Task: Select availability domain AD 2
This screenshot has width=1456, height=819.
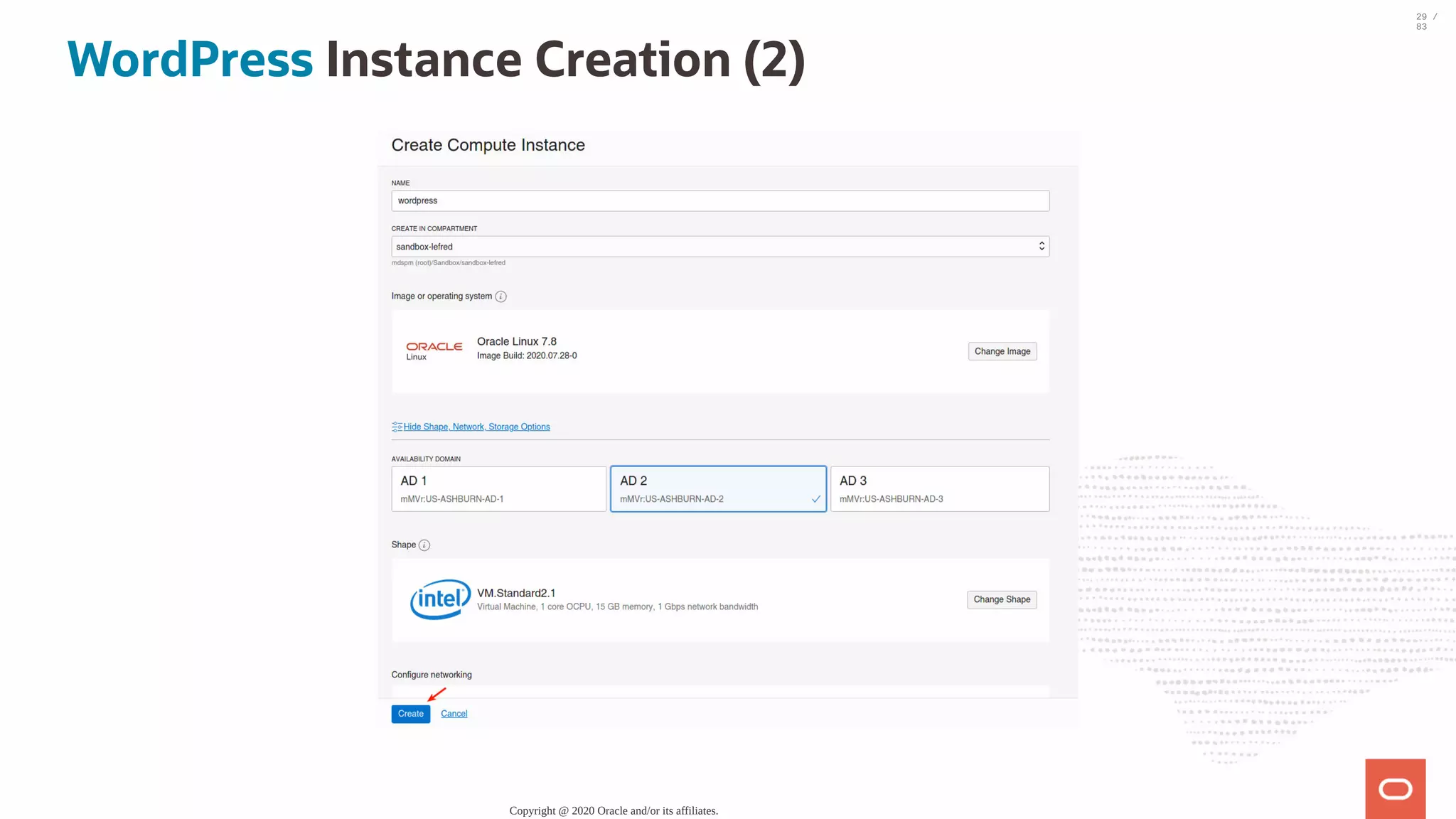Action: click(718, 488)
